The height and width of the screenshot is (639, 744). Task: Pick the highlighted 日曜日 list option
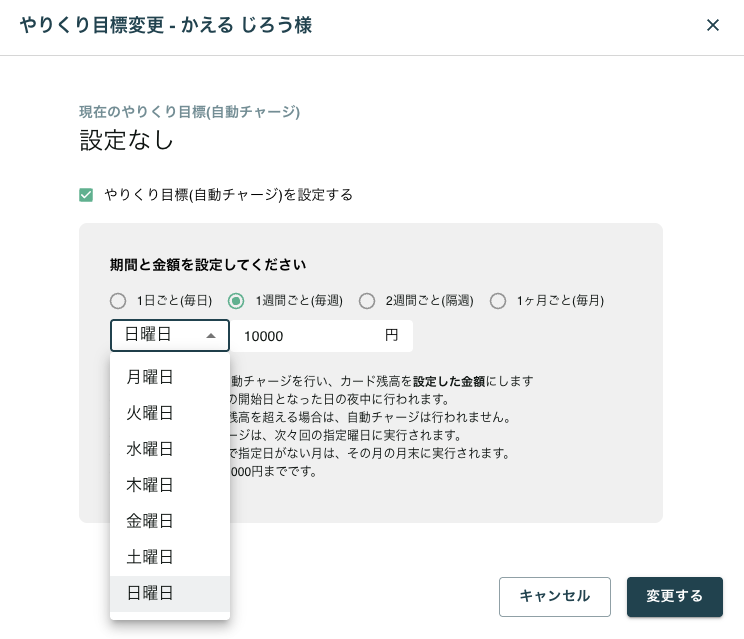click(x=150, y=593)
